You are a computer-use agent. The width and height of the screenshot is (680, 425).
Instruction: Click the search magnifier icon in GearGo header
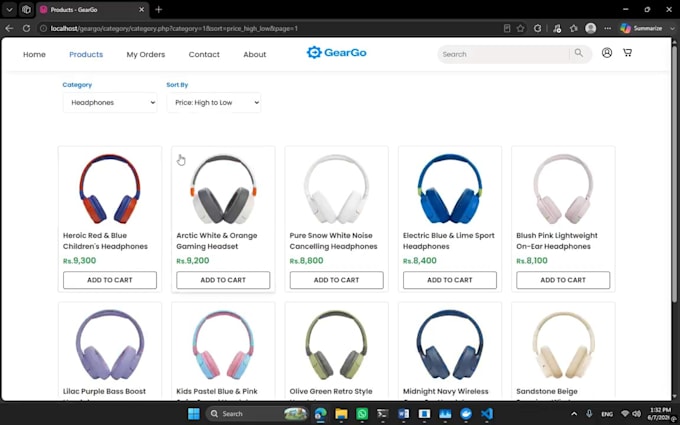[x=579, y=53]
